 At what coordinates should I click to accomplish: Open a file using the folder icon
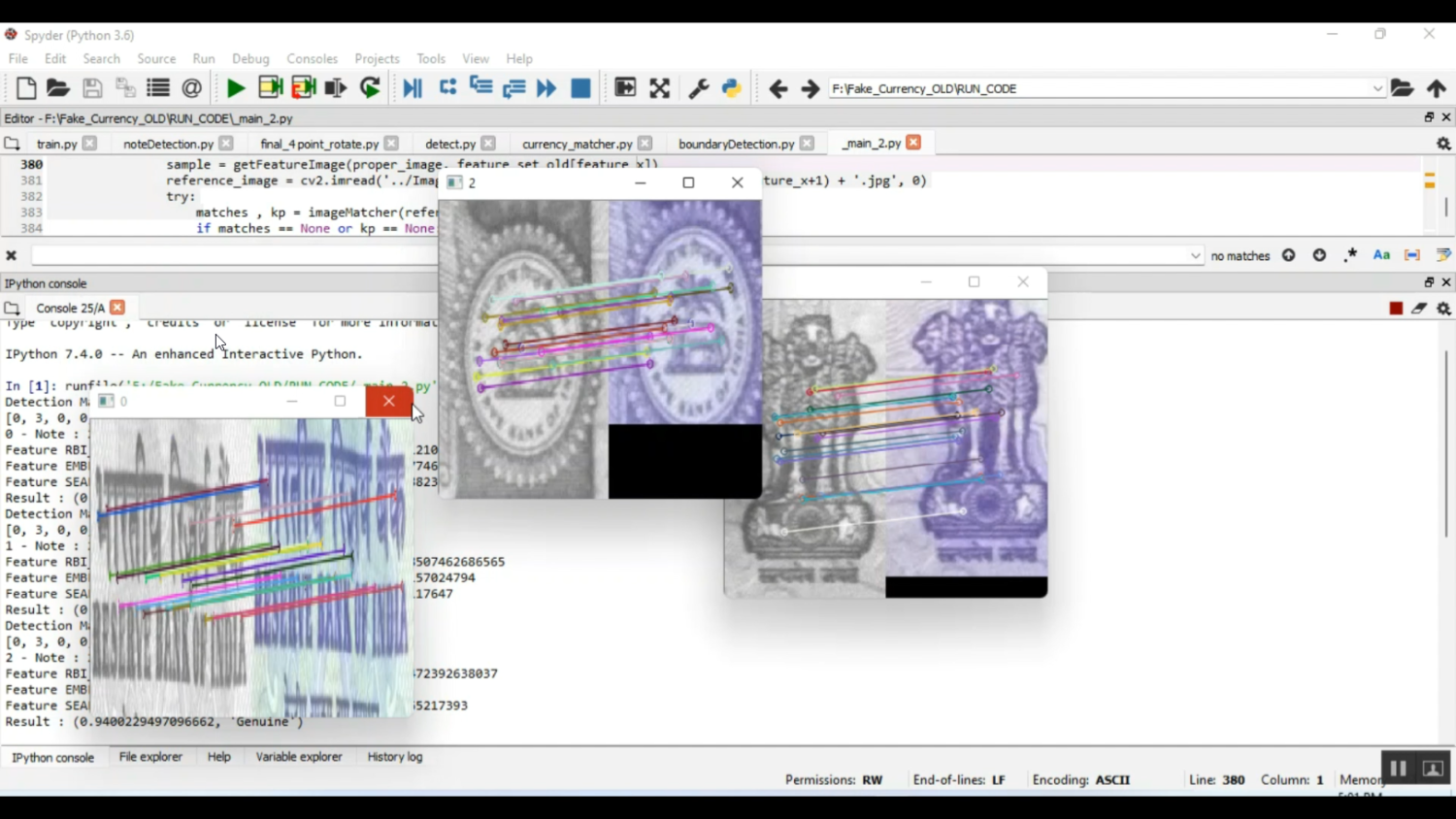pos(58,88)
